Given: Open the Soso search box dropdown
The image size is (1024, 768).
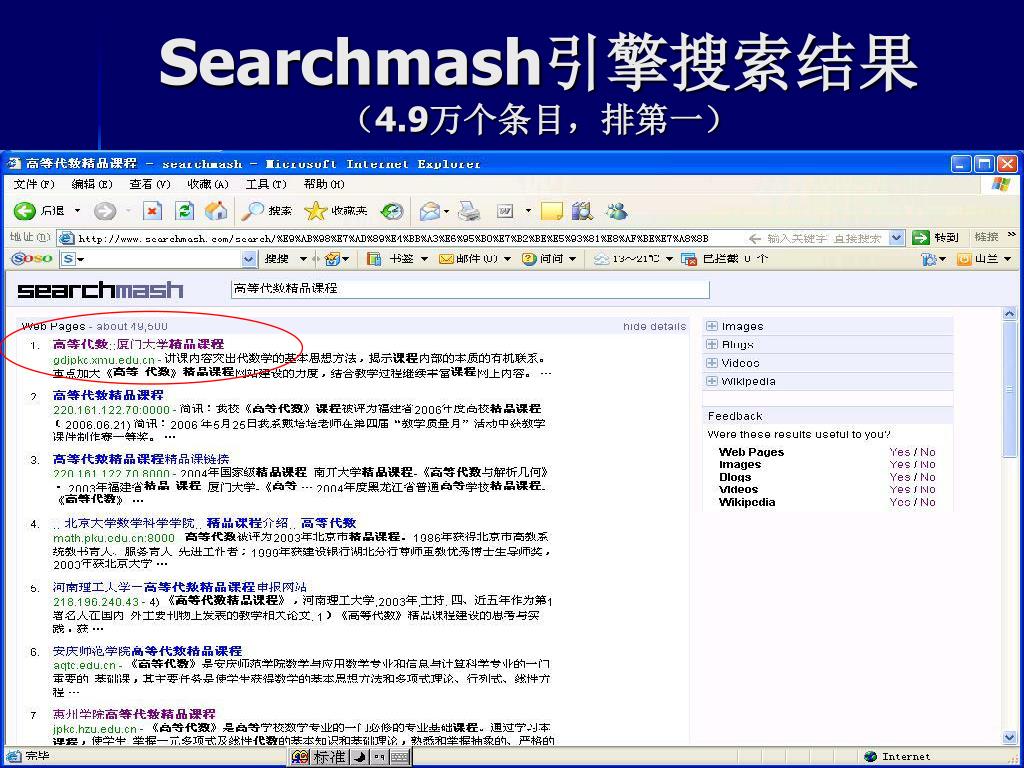Looking at the screenshot, I should point(248,259).
